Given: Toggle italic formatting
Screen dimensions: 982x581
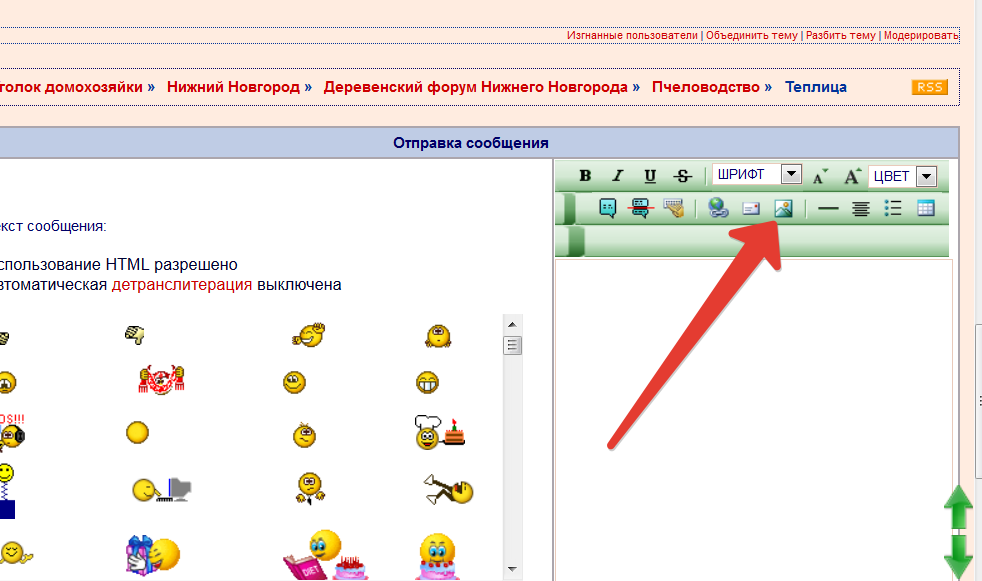Looking at the screenshot, I should coord(617,176).
